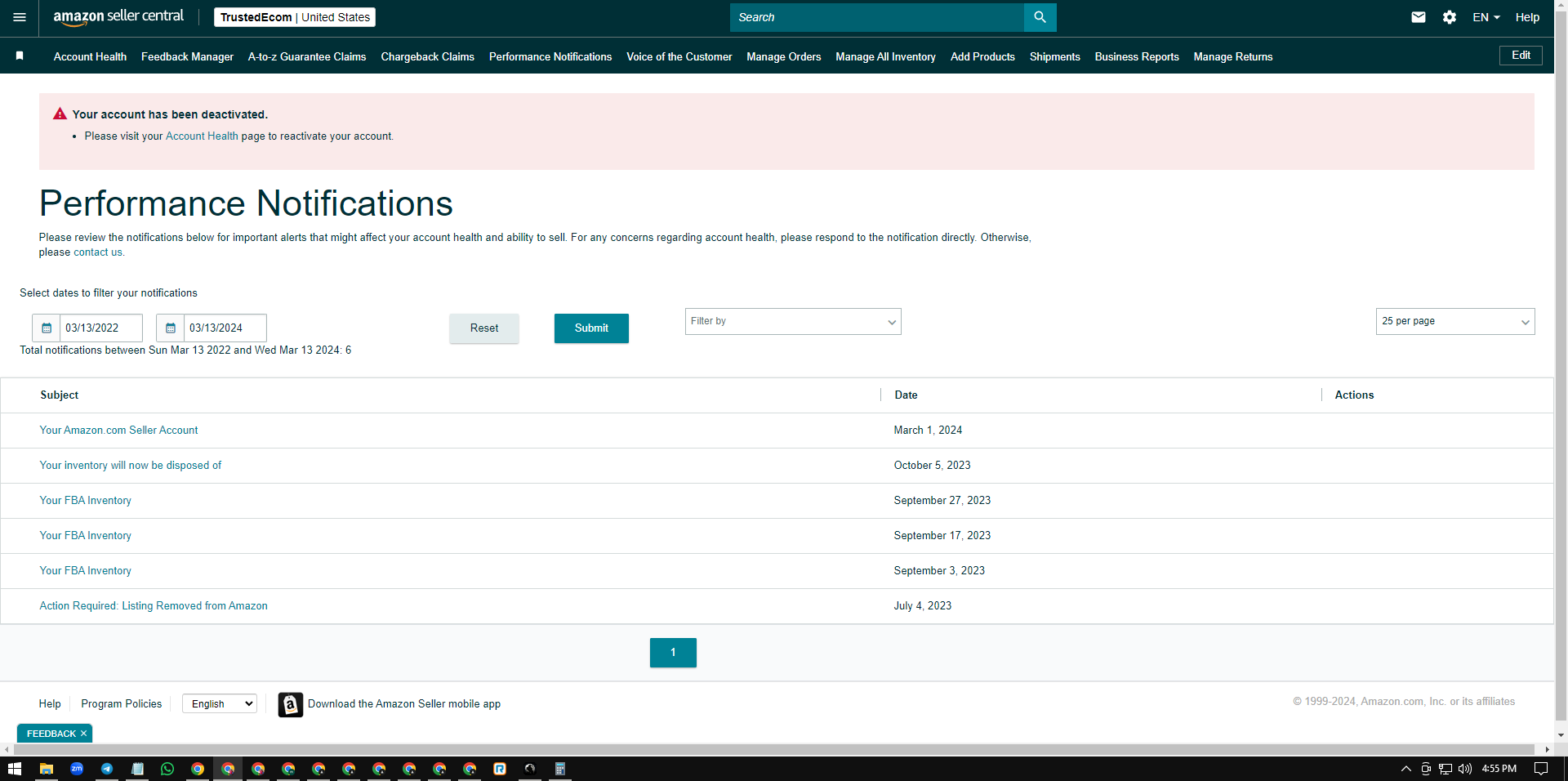This screenshot has height=781, width=1568.
Task: Click into the Search field
Action: [x=877, y=17]
